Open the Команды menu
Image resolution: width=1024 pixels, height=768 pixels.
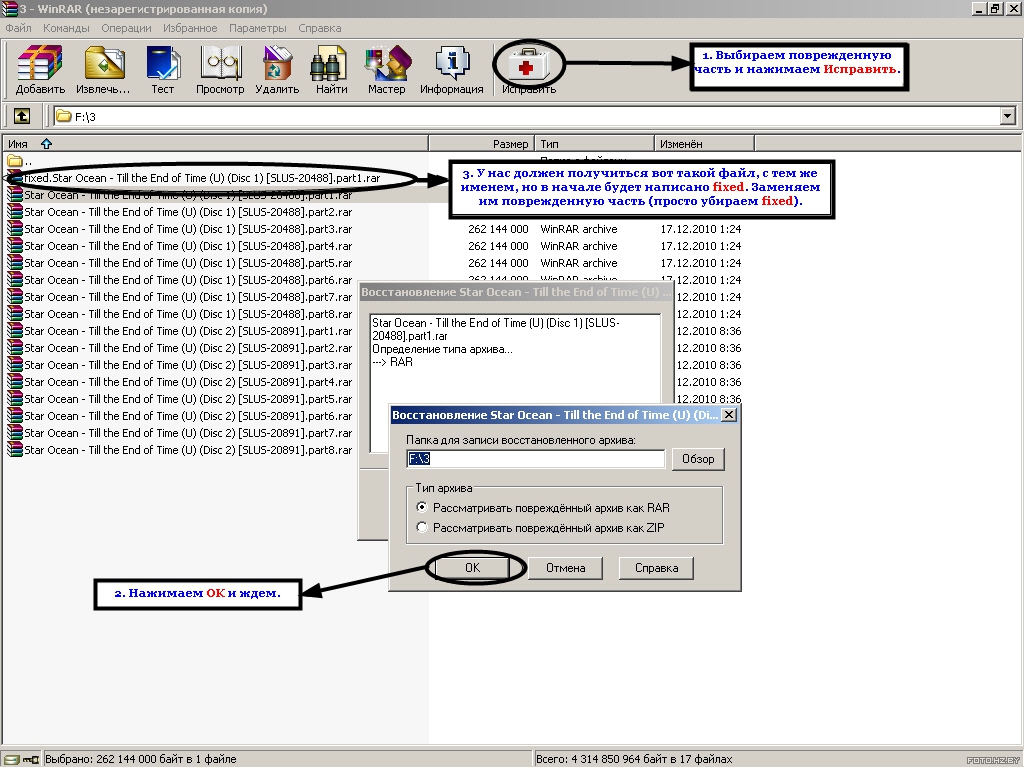coord(66,28)
